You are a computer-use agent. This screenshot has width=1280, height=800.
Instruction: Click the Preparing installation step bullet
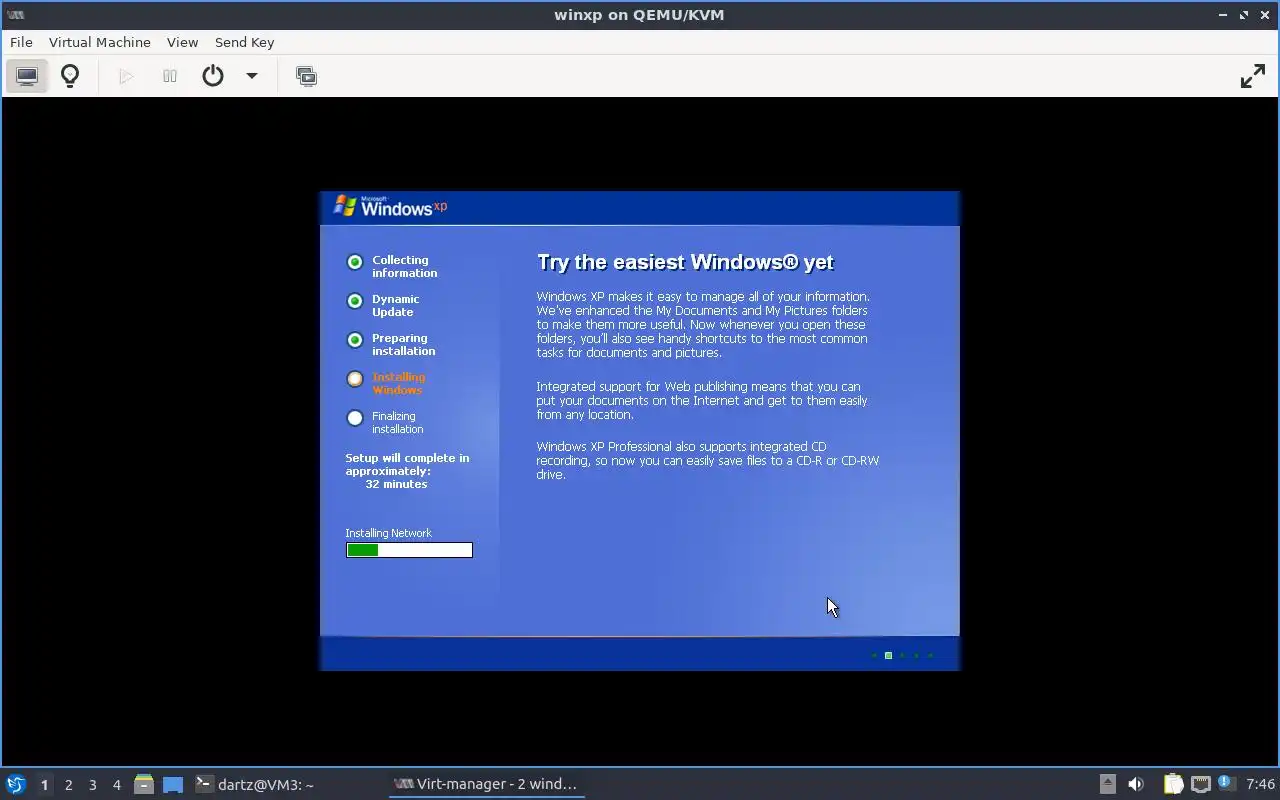pyautogui.click(x=355, y=340)
